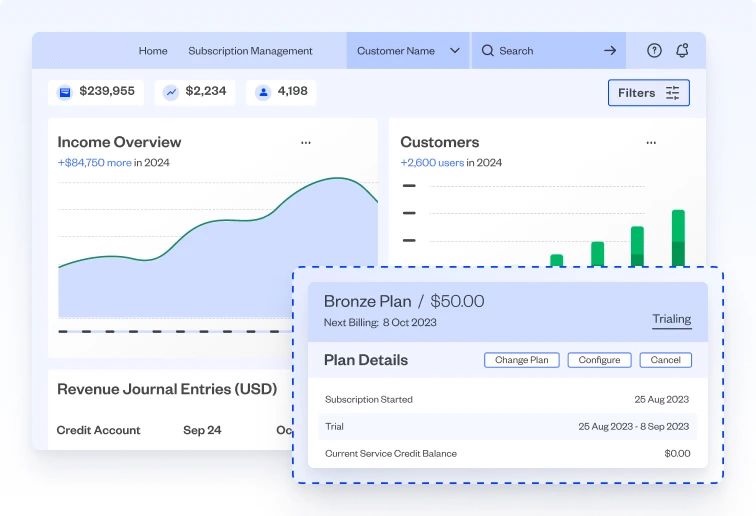Go to the Home menu item
This screenshot has width=756, height=516.
click(x=153, y=51)
